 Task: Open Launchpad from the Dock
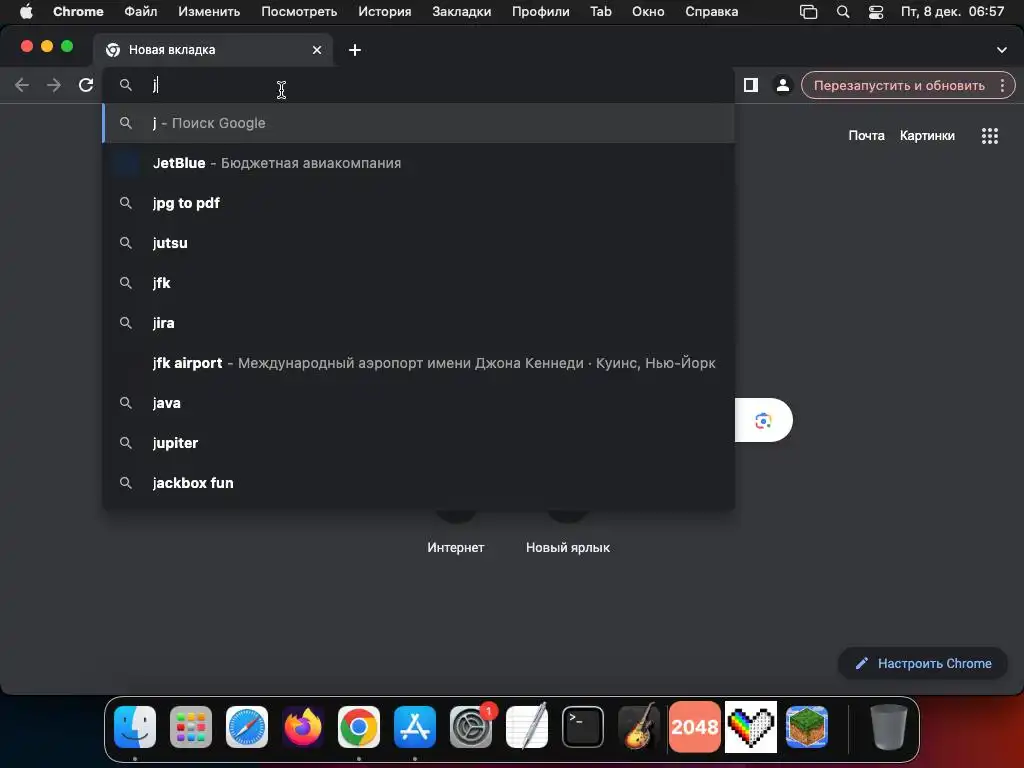pyautogui.click(x=191, y=726)
